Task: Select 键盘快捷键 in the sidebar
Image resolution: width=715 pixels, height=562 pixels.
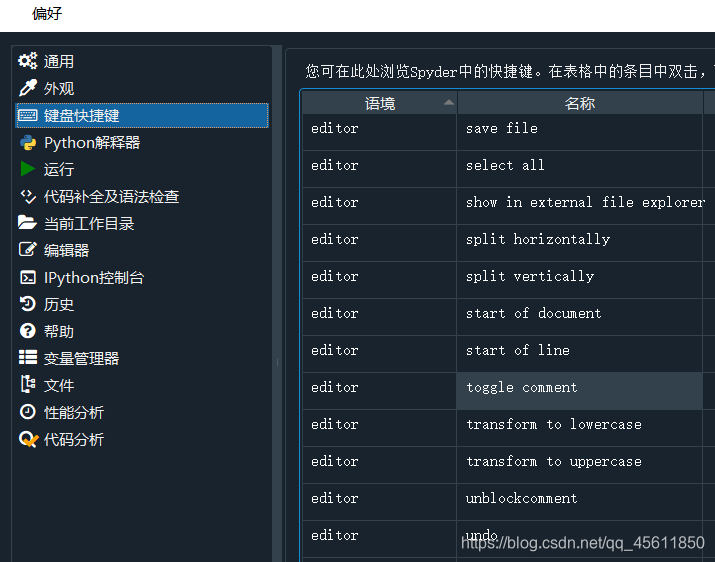Action: point(142,115)
